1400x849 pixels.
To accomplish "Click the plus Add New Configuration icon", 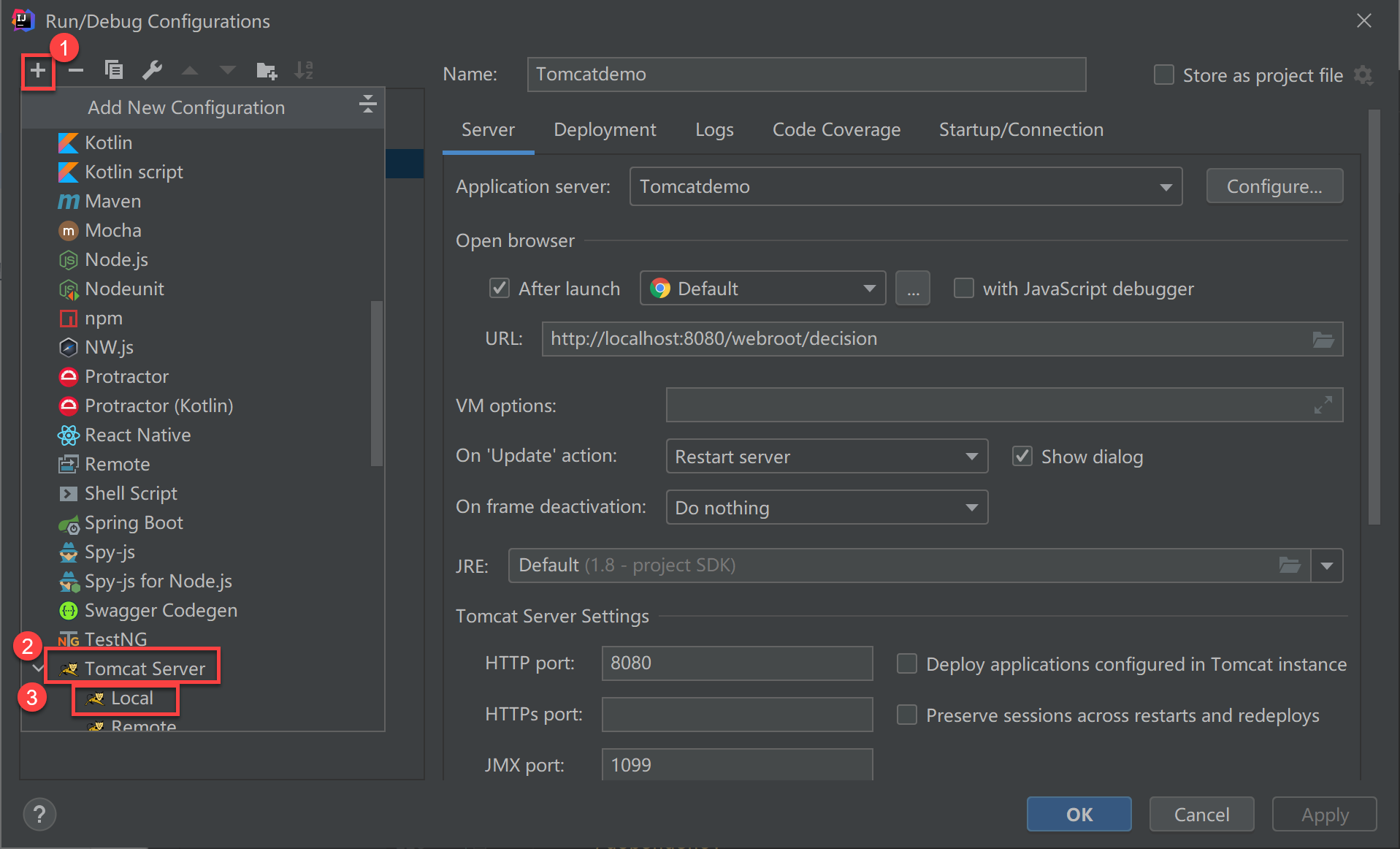I will (x=38, y=71).
